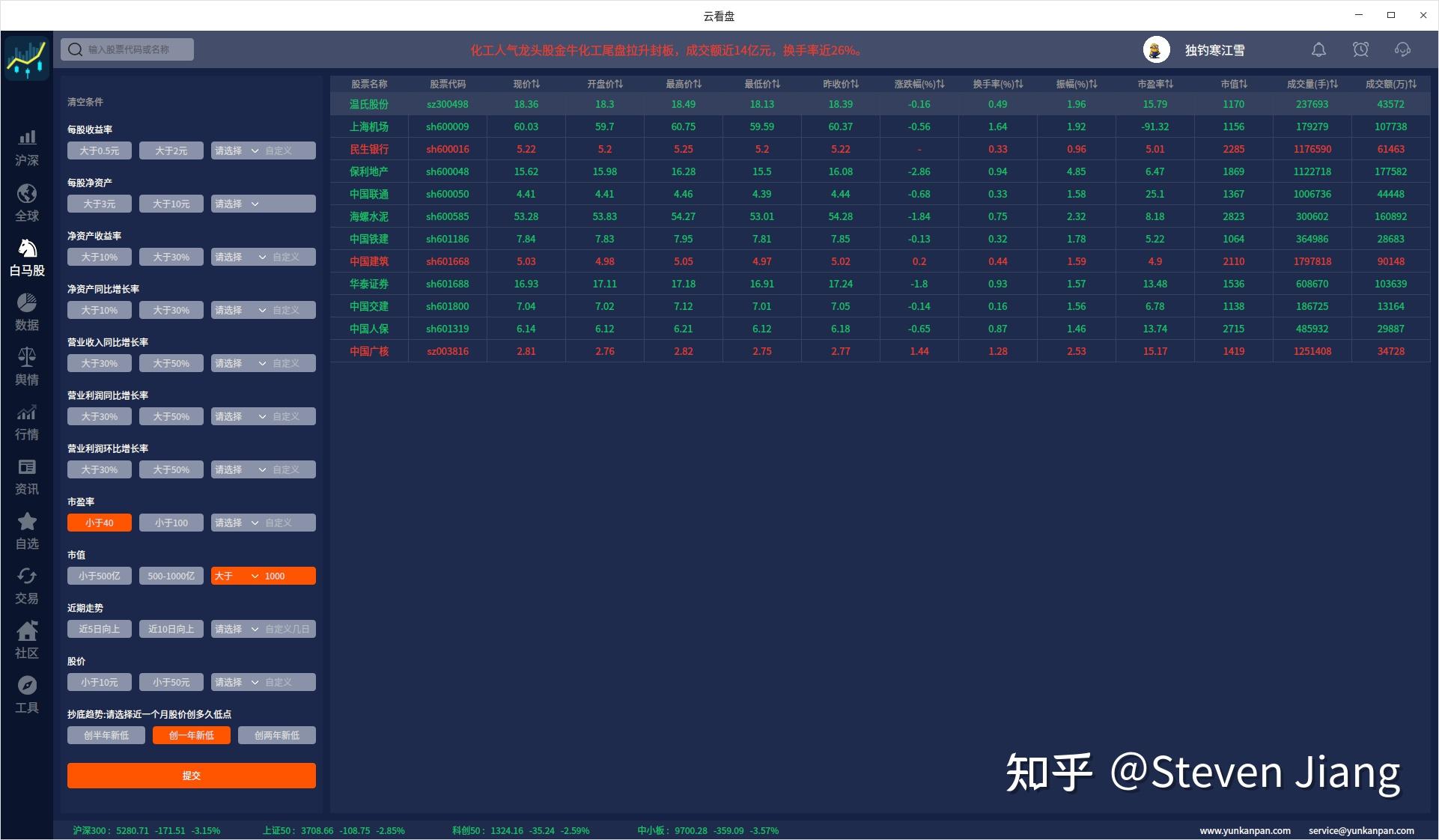The image size is (1439, 840).
Task: Toggle 市值 小于500亿 filter
Action: click(x=100, y=576)
